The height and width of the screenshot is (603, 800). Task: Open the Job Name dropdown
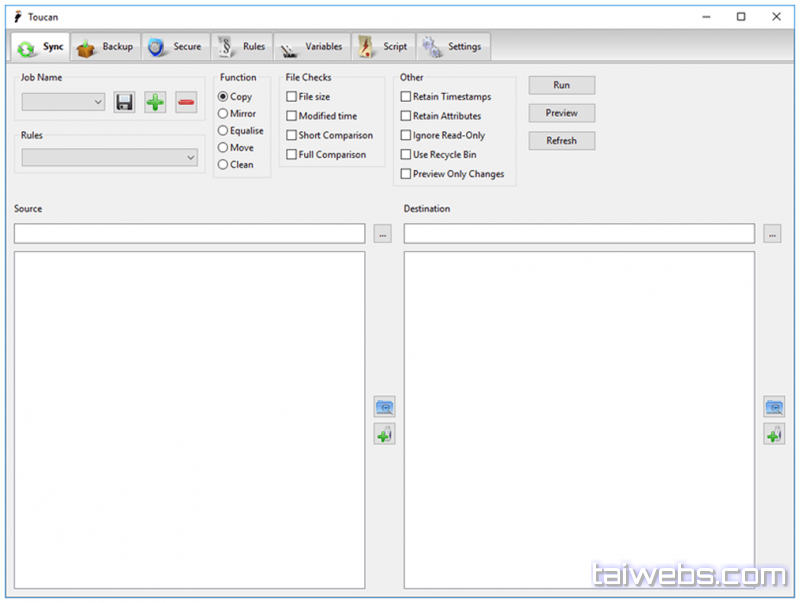pyautogui.click(x=63, y=102)
